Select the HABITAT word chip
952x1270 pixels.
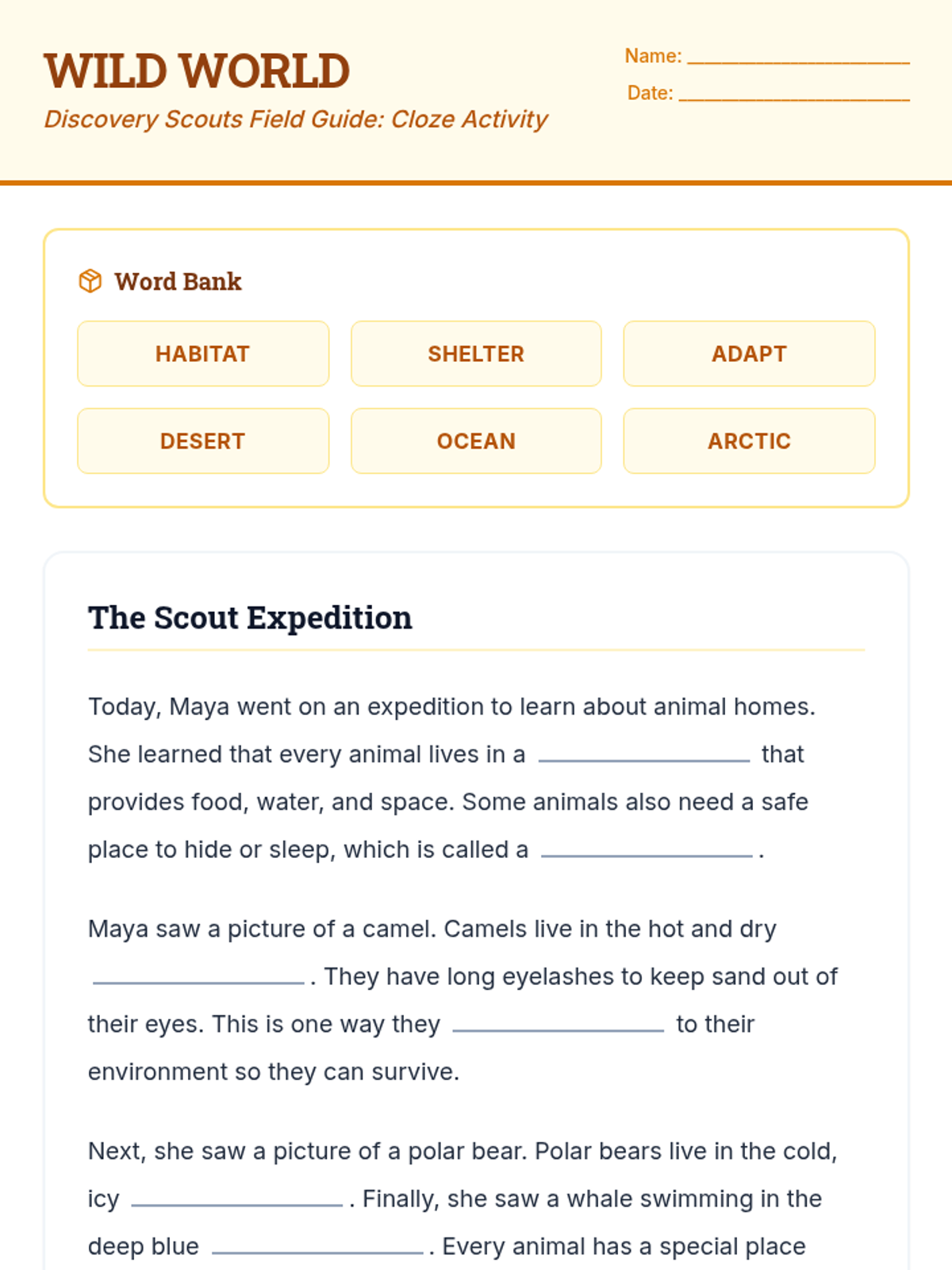[203, 354]
